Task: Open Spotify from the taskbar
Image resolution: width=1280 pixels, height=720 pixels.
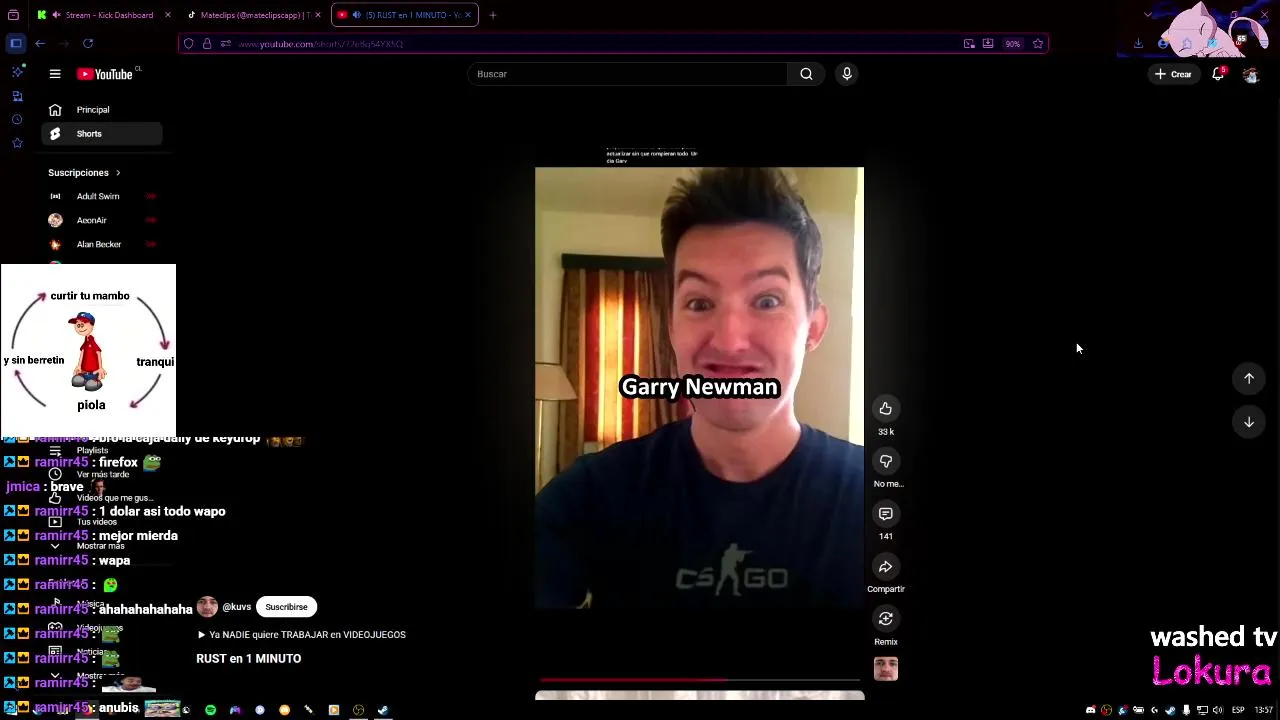Action: pos(210,710)
